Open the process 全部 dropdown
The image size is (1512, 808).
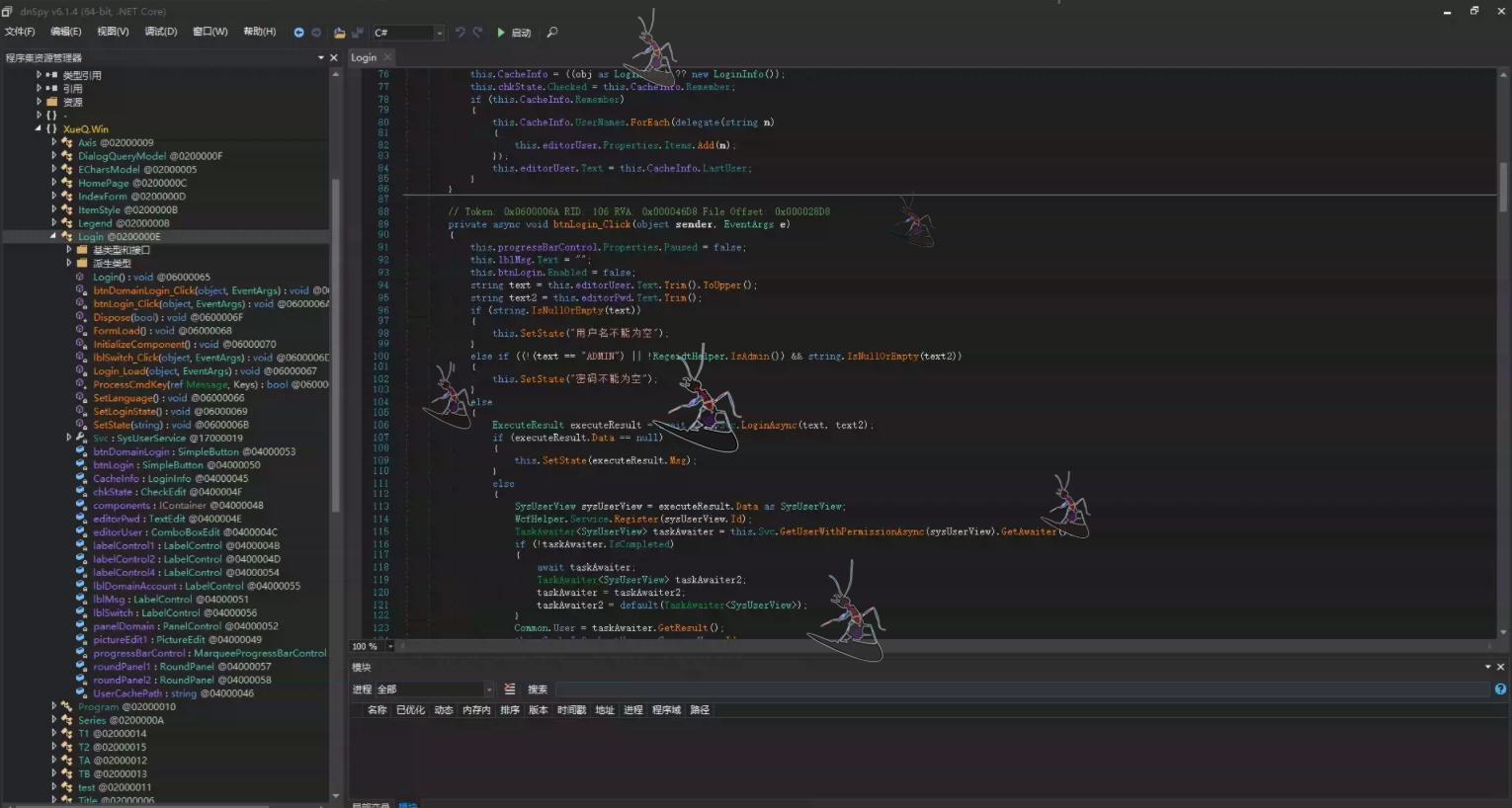tap(488, 689)
